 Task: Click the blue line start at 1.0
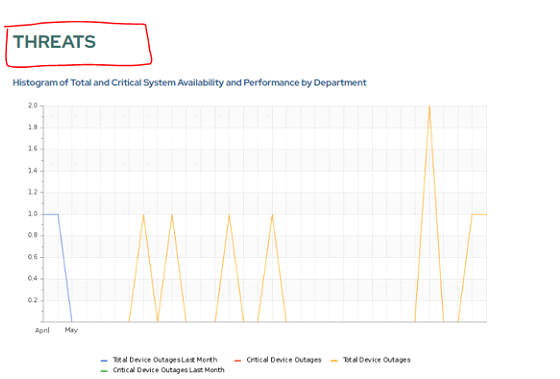[x=44, y=214]
